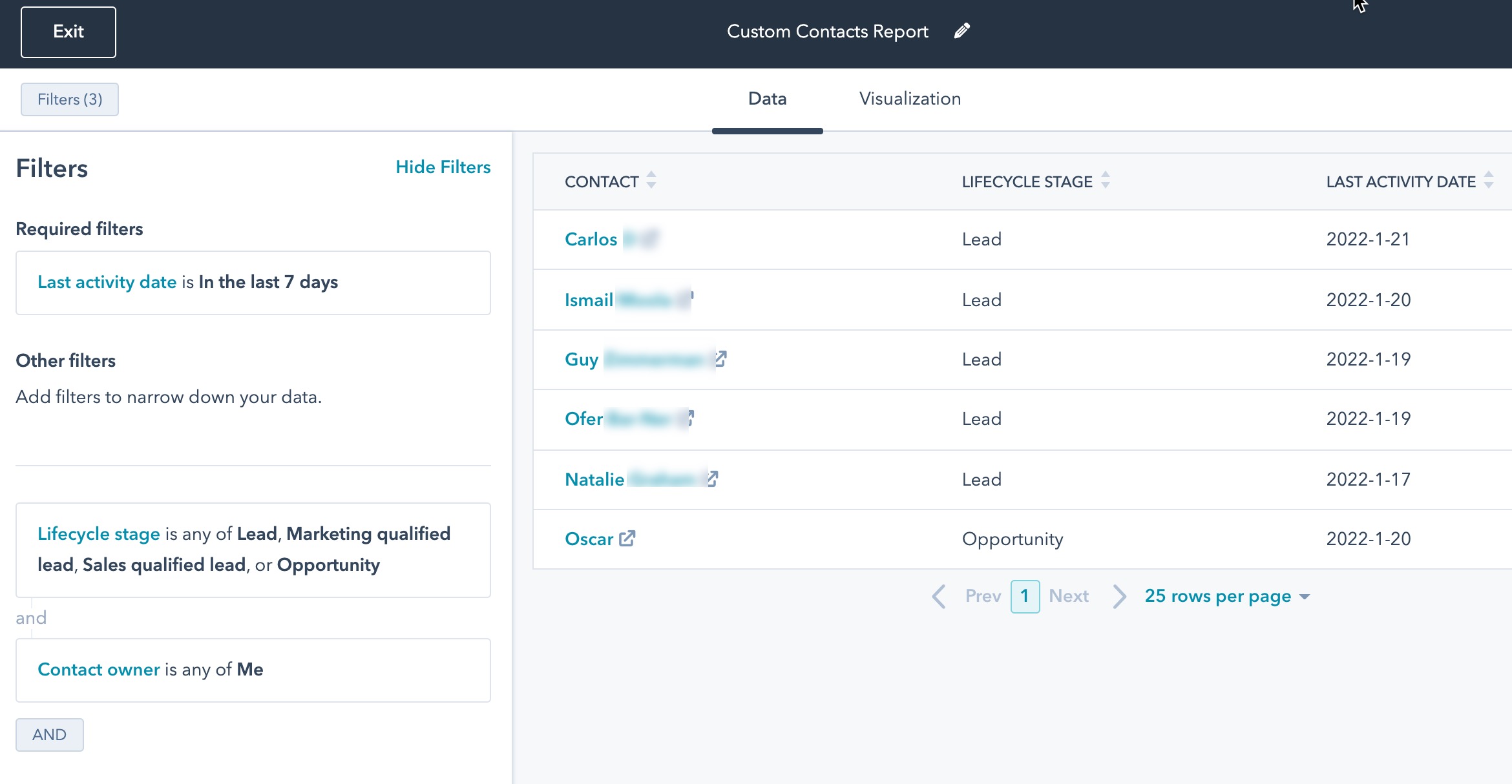This screenshot has height=784, width=1512.
Task: Switch to the Visualization tab
Action: pyautogui.click(x=910, y=99)
